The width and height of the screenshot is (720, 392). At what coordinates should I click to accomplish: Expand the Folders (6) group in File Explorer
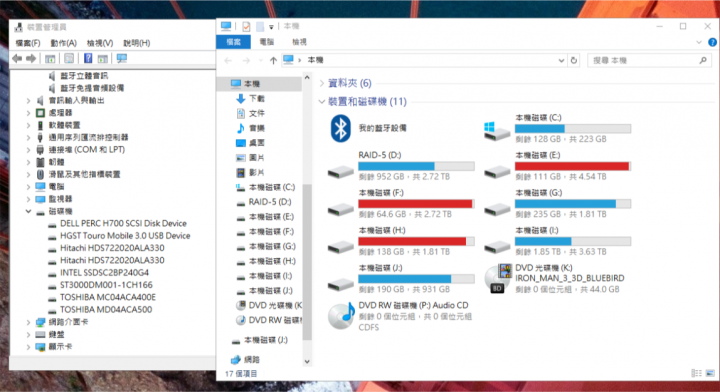[322, 83]
